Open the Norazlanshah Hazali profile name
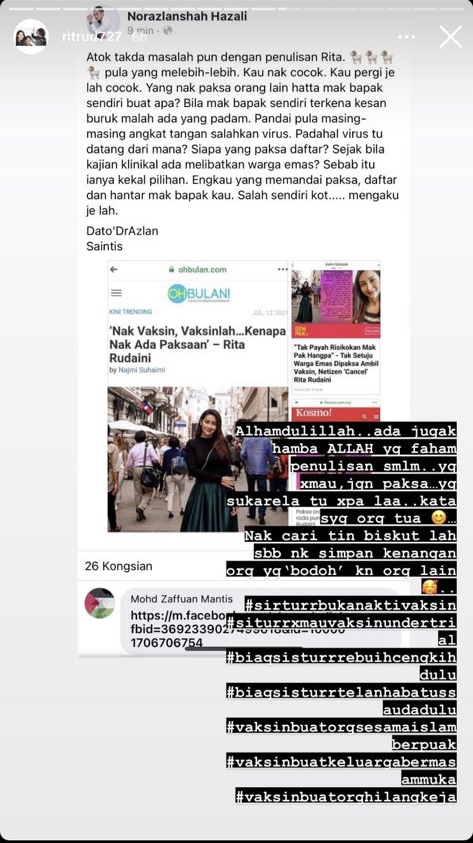 (187, 17)
